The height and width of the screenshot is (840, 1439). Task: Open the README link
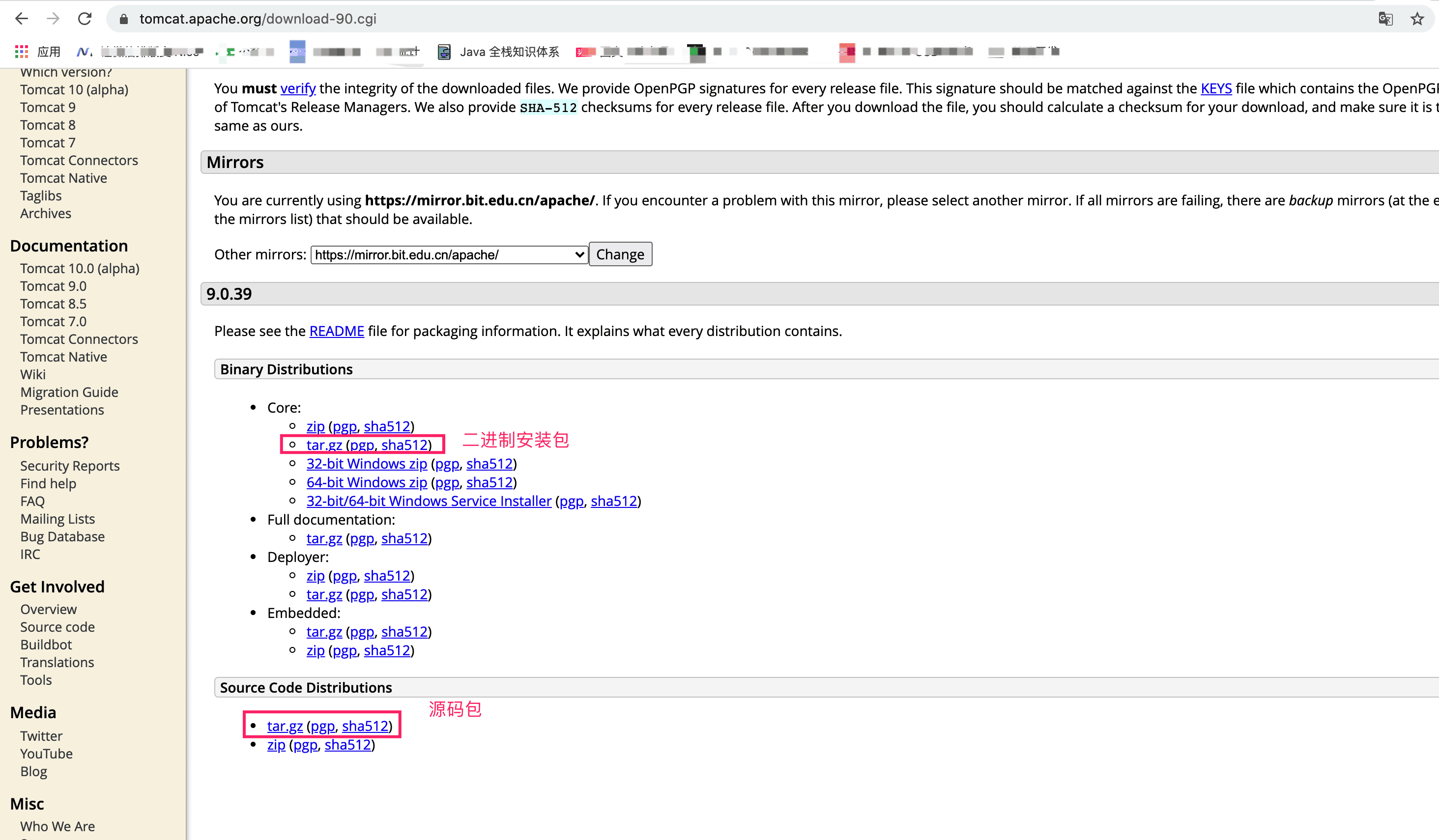(x=336, y=331)
